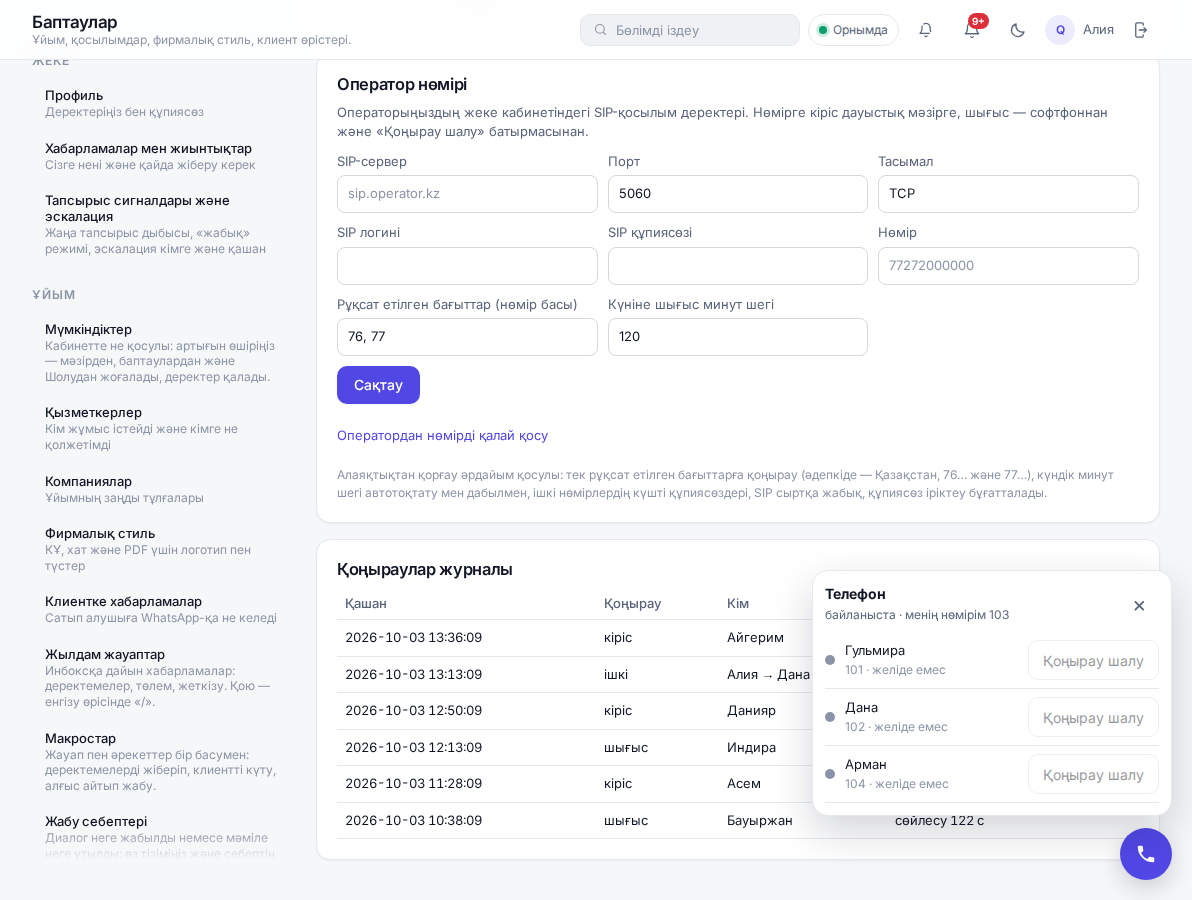Screen dimensions: 1192x900
Task: Toggle the Орнымда presence status
Action: (853, 30)
